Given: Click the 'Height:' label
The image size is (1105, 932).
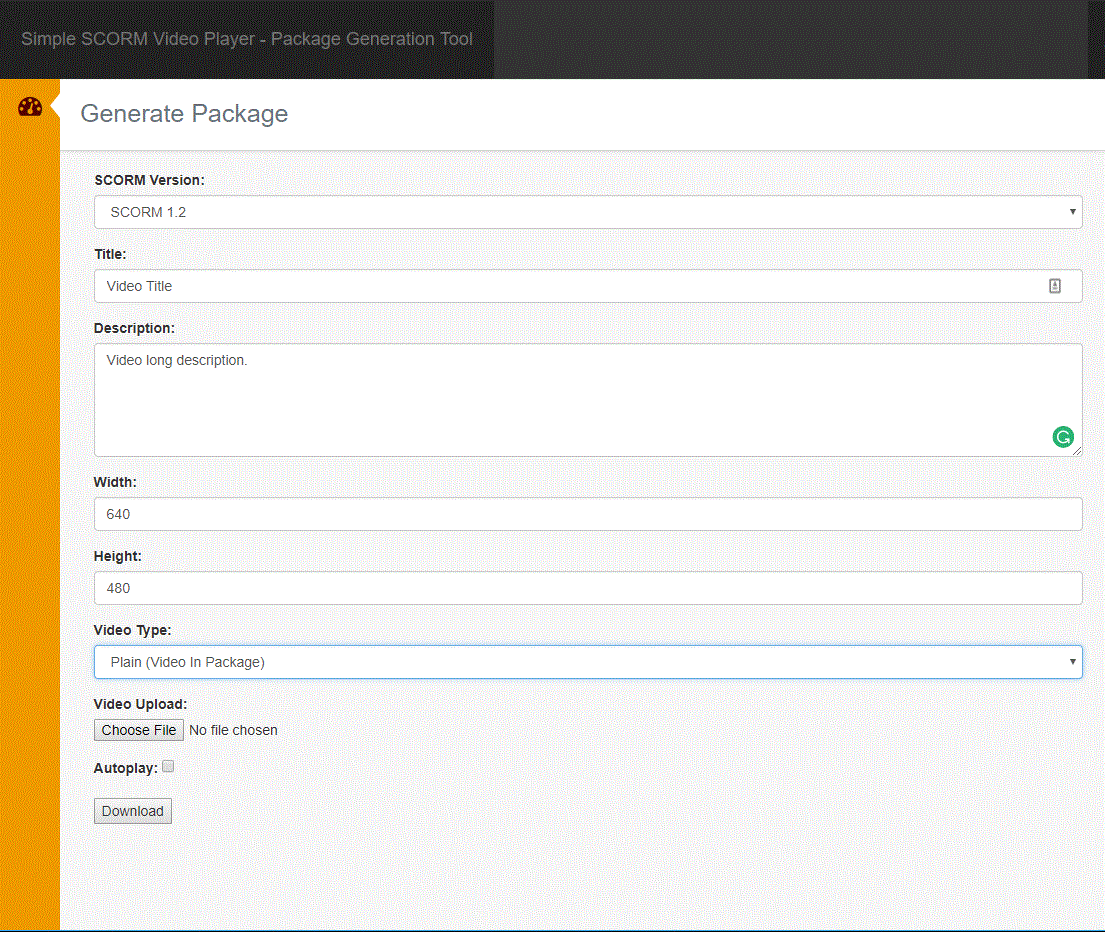Looking at the screenshot, I should (118, 557).
